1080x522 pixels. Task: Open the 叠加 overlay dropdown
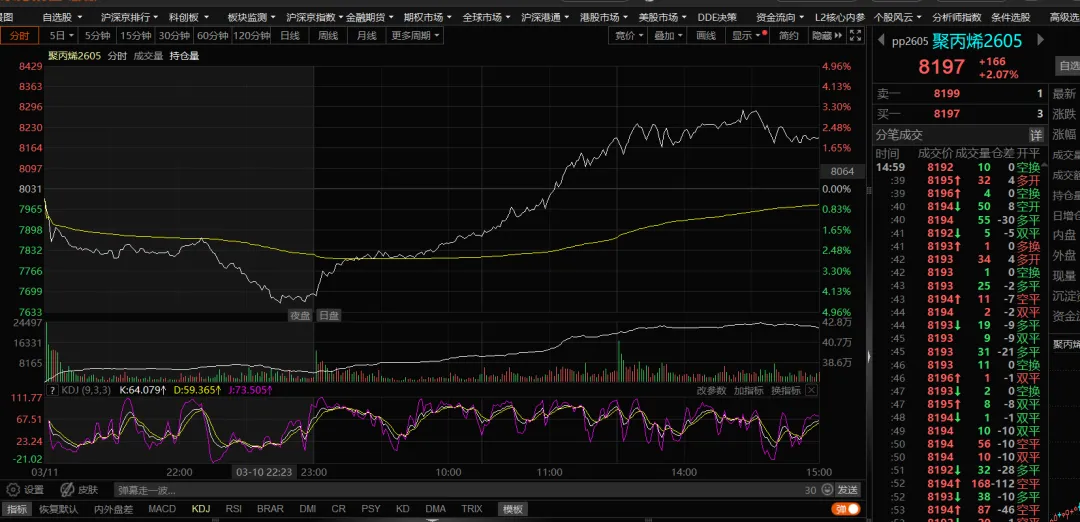click(x=668, y=36)
